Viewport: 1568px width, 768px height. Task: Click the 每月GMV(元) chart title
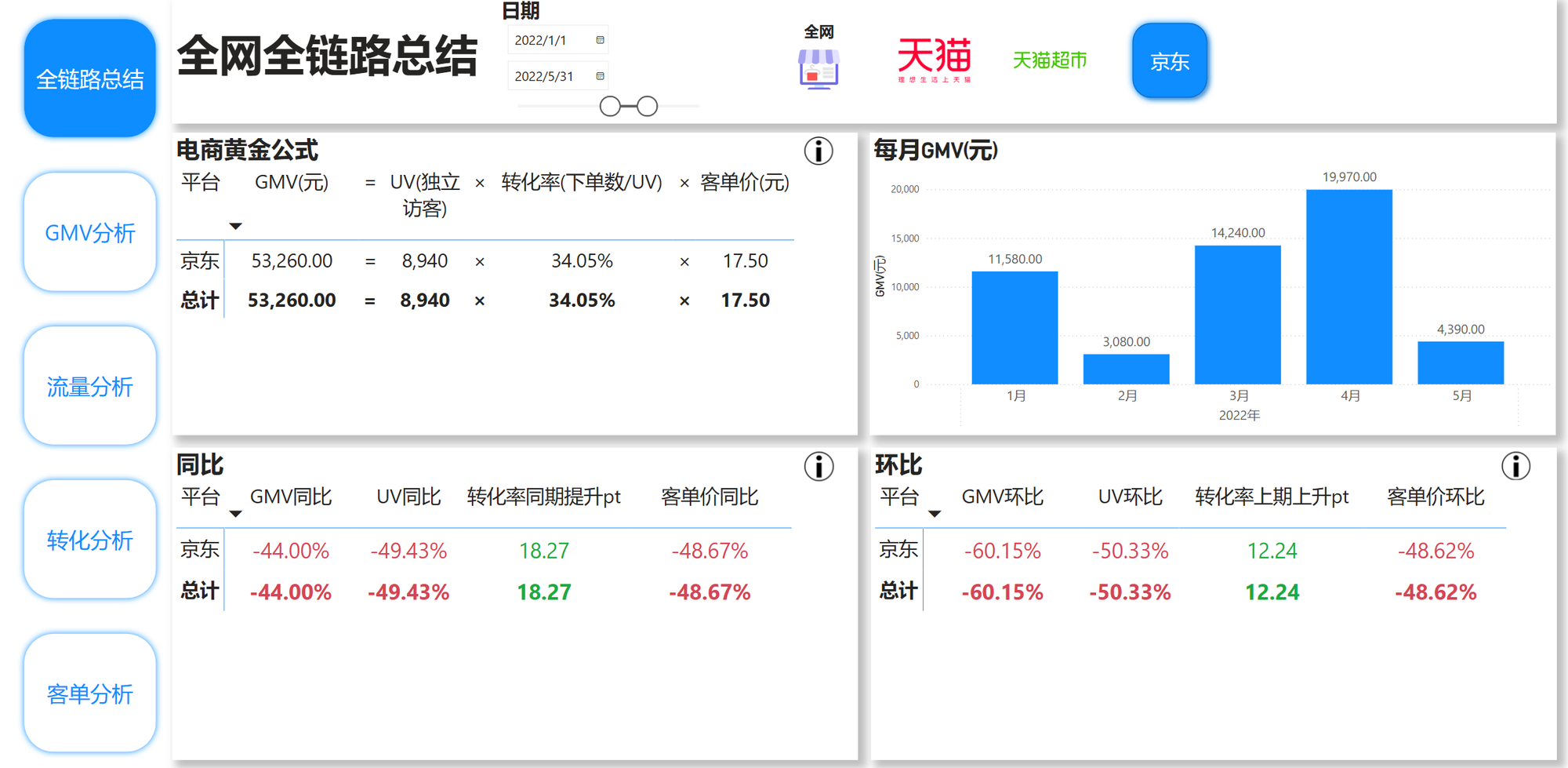935,150
